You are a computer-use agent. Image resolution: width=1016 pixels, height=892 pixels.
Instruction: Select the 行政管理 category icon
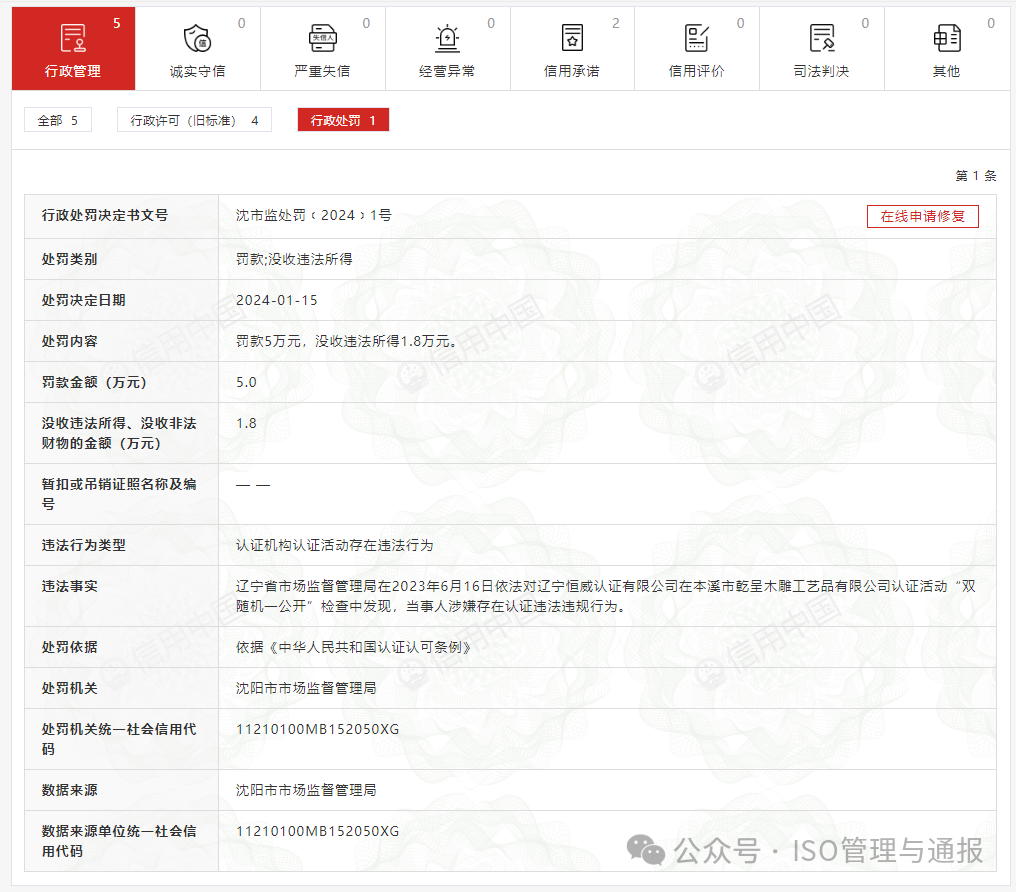[x=73, y=38]
